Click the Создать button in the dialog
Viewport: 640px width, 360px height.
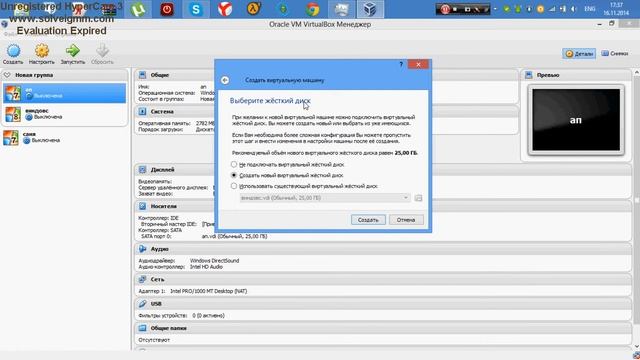[368, 220]
